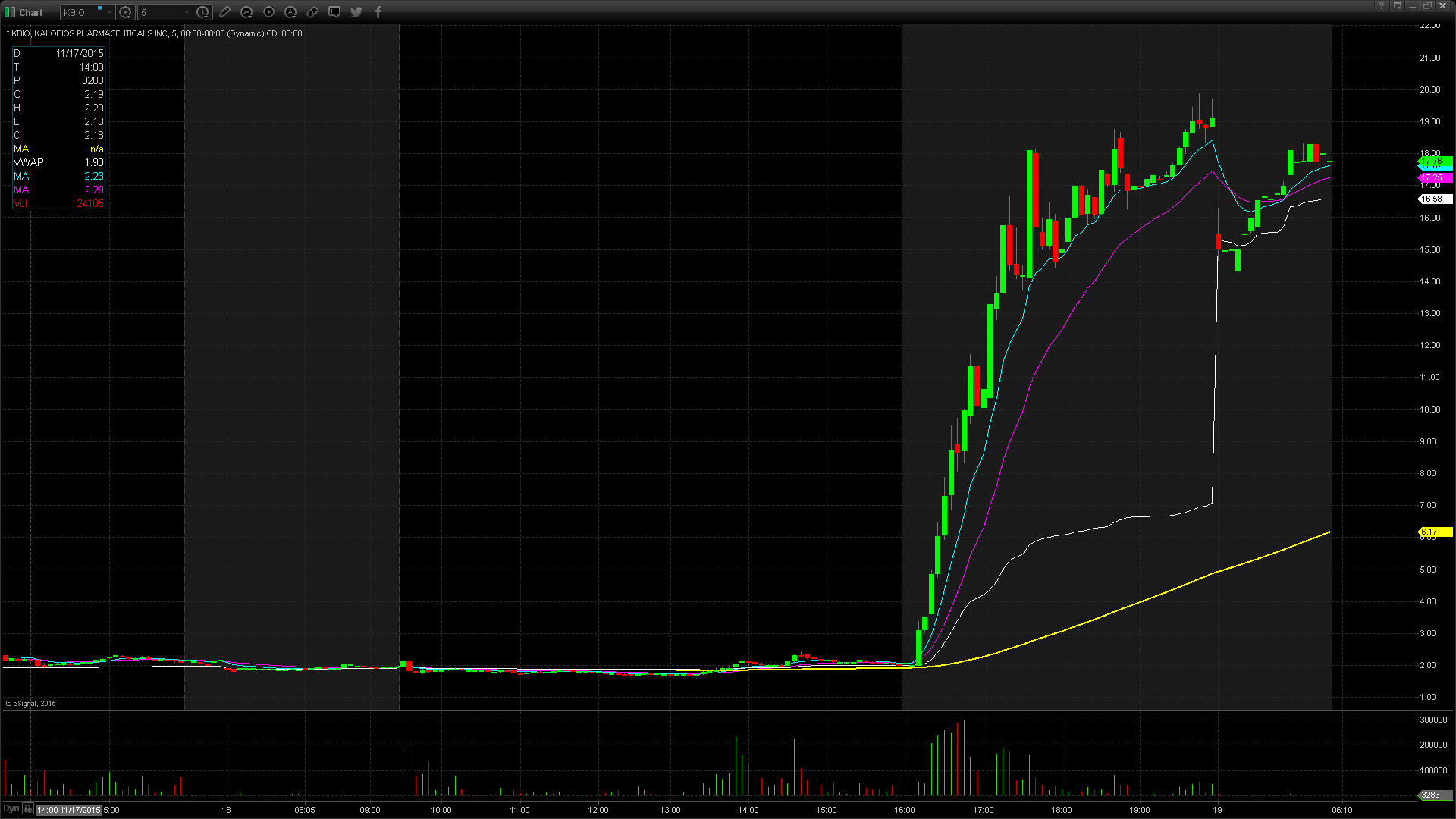Select the Vol row reading 24106
Viewport: 1456px width, 819px height.
pyautogui.click(x=58, y=203)
